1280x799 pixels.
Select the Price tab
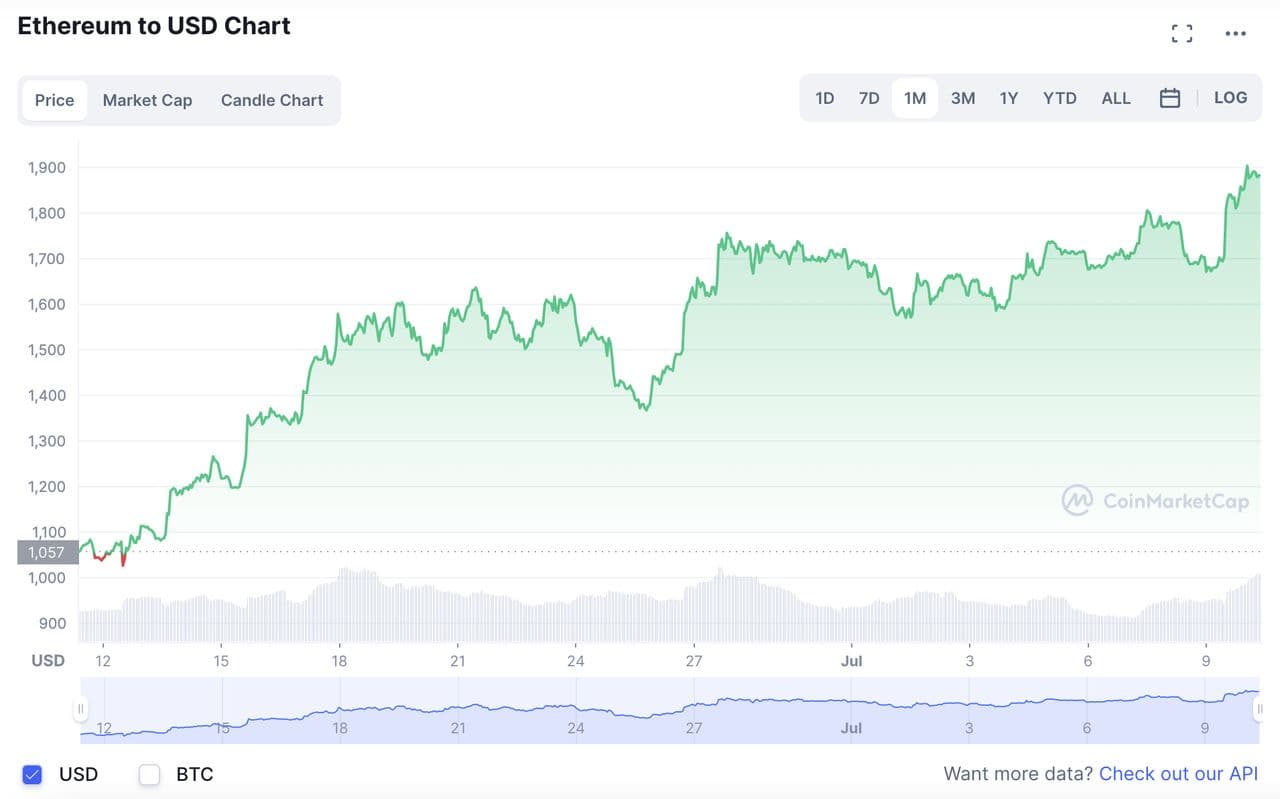[x=55, y=100]
